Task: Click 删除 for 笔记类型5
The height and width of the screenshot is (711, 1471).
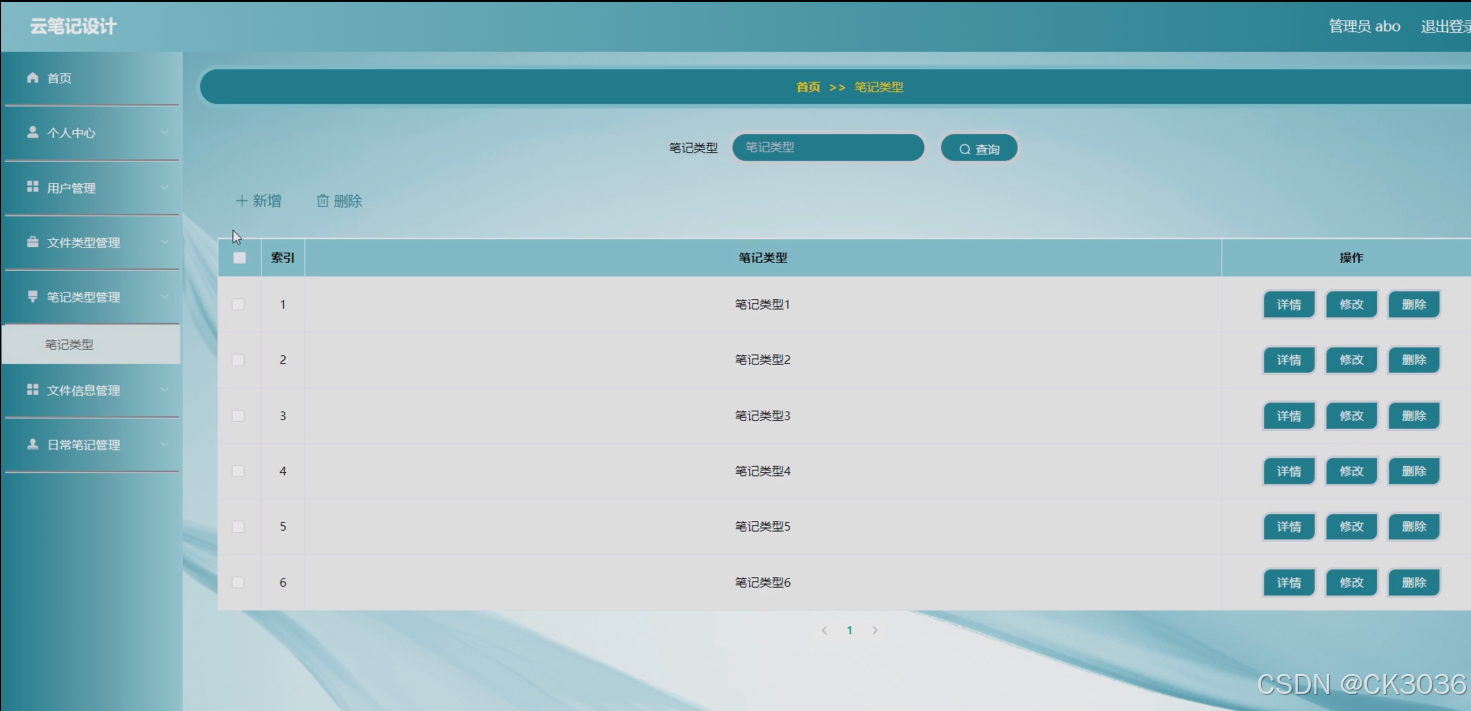Action: 1414,527
